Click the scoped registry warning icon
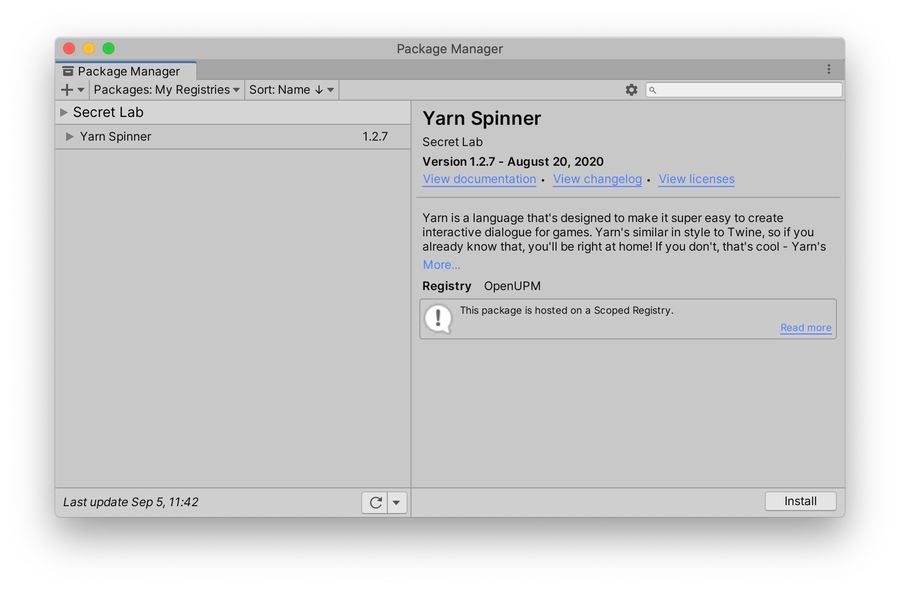The width and height of the screenshot is (900, 590). tap(438, 318)
